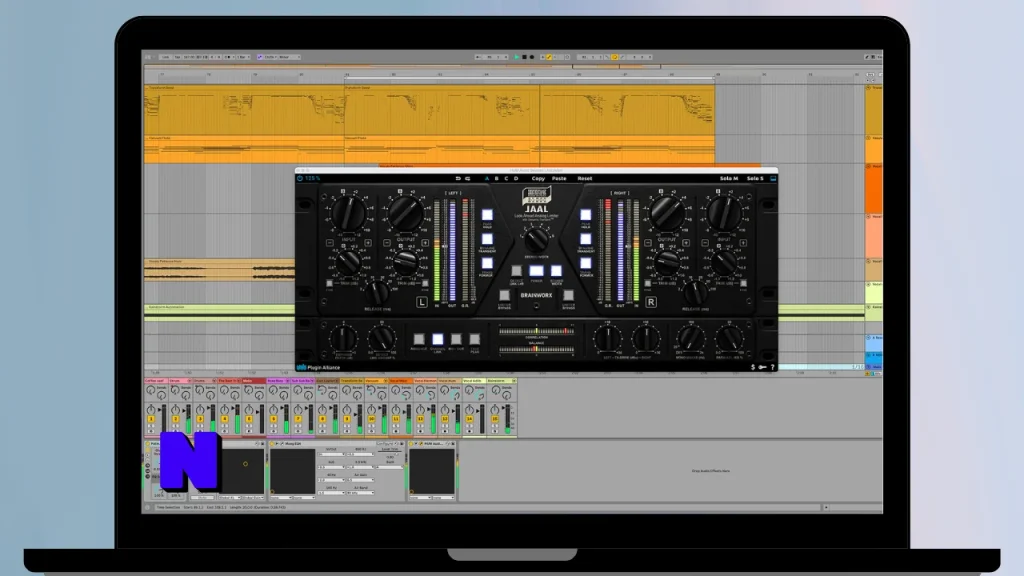This screenshot has width=1024, height=576.
Task: Click the left RELEASE knob
Action: pos(377,293)
